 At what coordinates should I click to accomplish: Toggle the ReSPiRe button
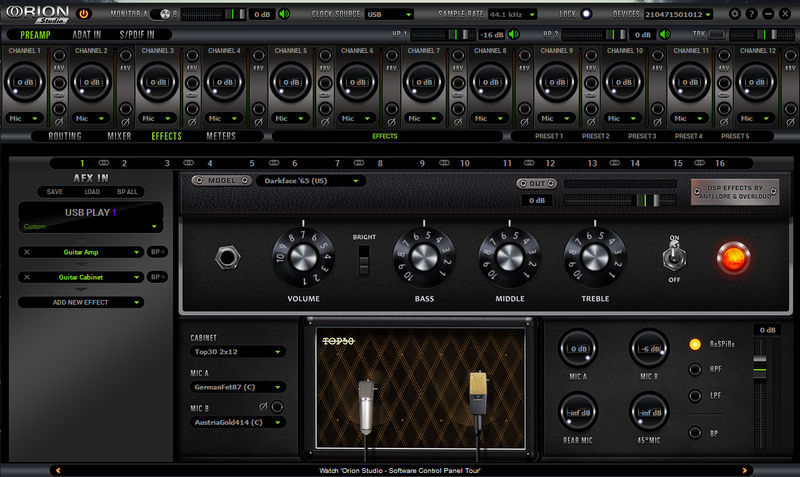click(x=695, y=344)
